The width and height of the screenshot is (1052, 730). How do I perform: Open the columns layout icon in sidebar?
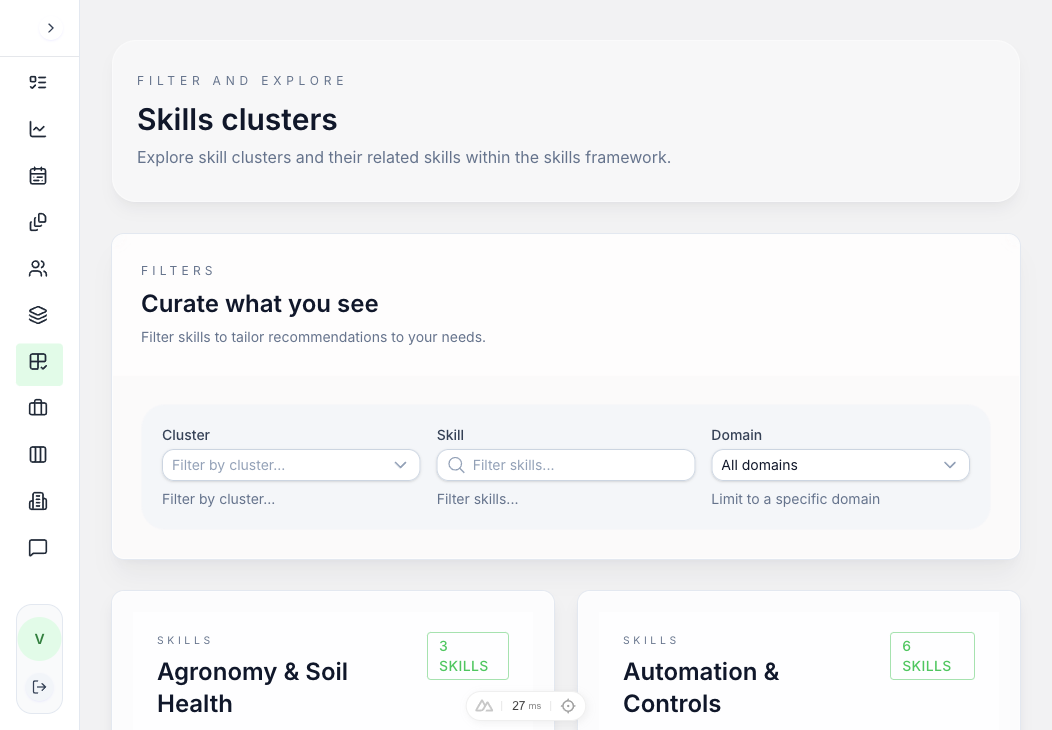pyautogui.click(x=38, y=455)
